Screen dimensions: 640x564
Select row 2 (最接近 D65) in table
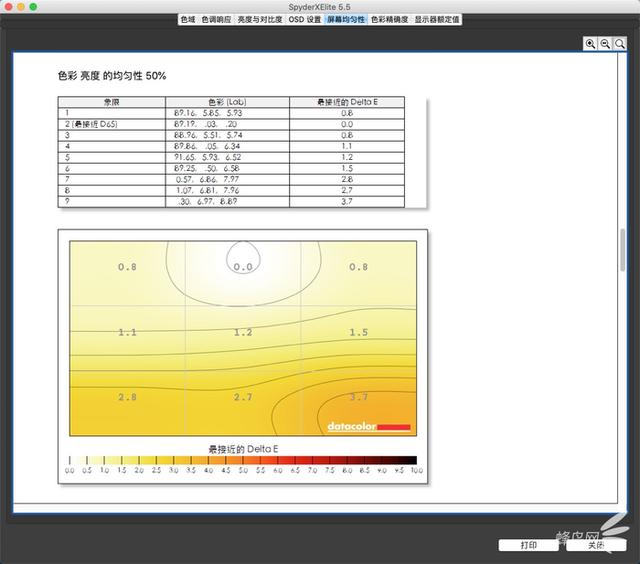coord(231,124)
